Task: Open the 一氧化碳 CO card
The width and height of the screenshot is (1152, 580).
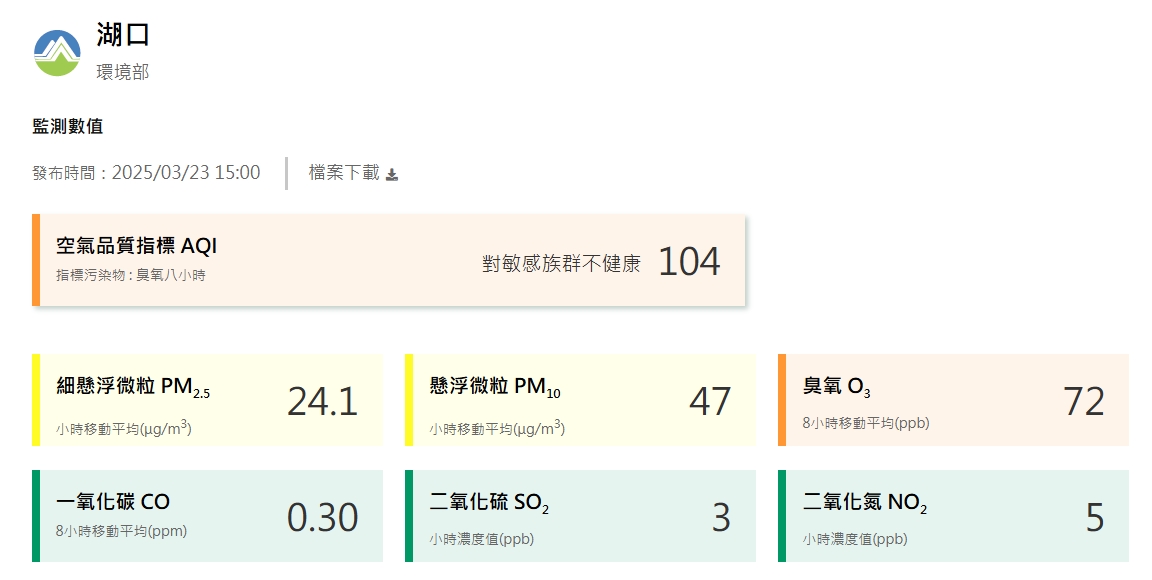Action: click(208, 516)
